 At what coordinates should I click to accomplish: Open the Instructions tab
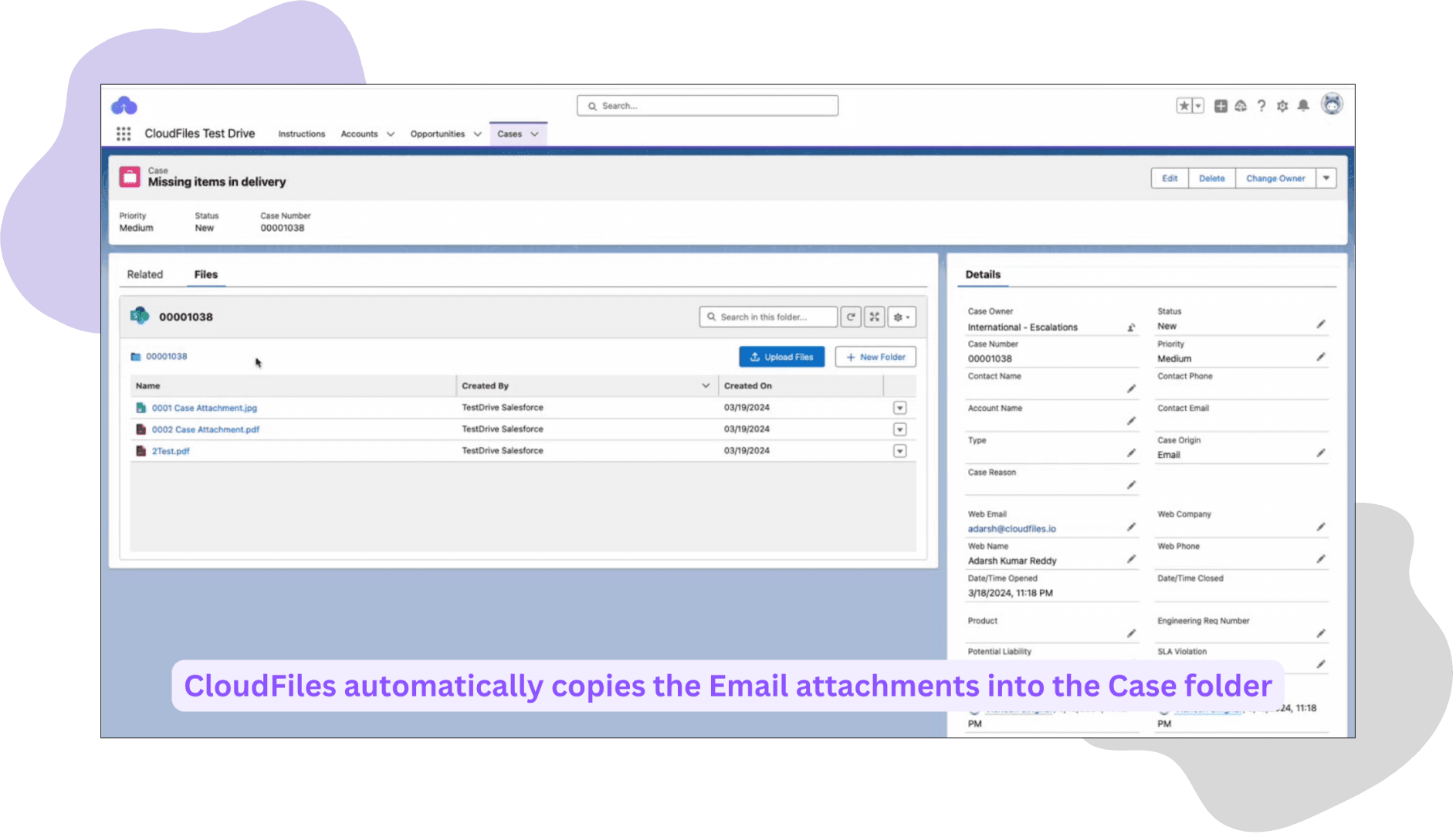tap(302, 134)
